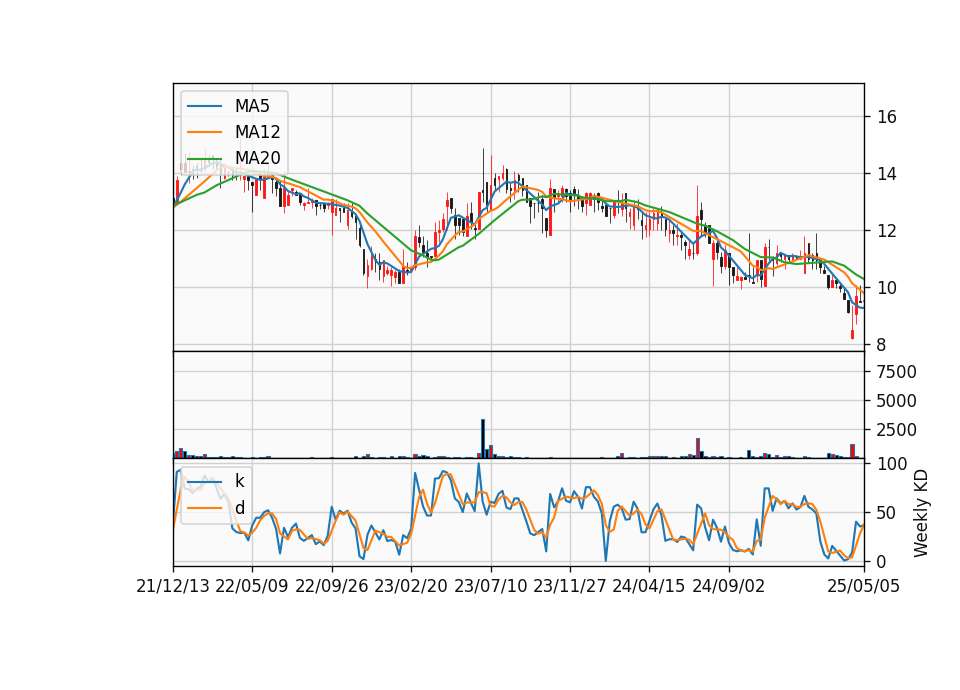
Task: Click the lowest red candlestick near price 8
Action: tap(852, 334)
